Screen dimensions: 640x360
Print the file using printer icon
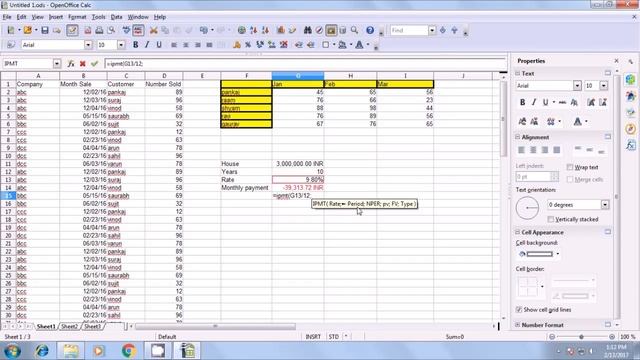click(x=99, y=31)
